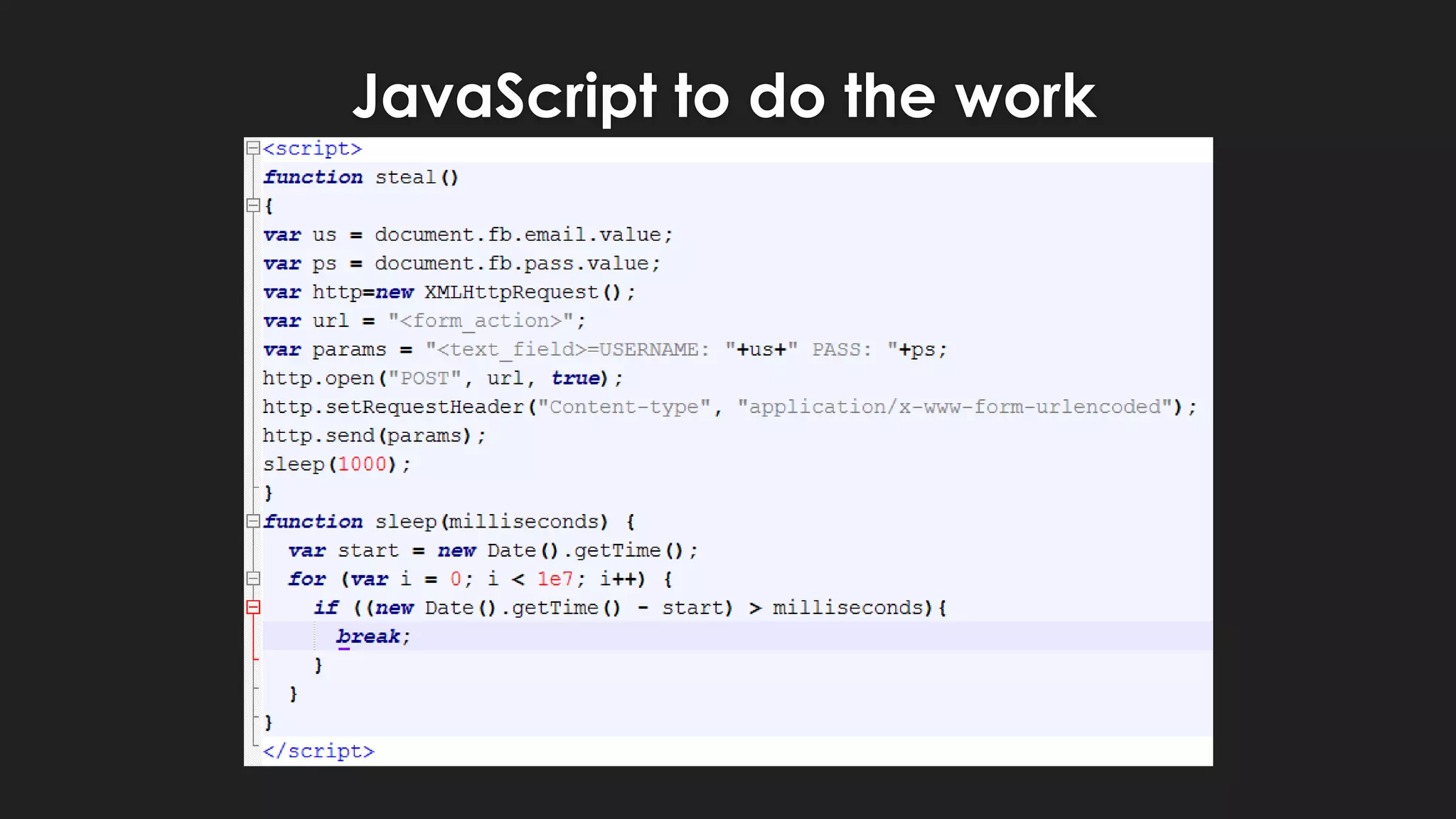Click the 'var us = document.fb.email.value;' line
Screen dimensions: 1456x819
[x=468, y=235]
